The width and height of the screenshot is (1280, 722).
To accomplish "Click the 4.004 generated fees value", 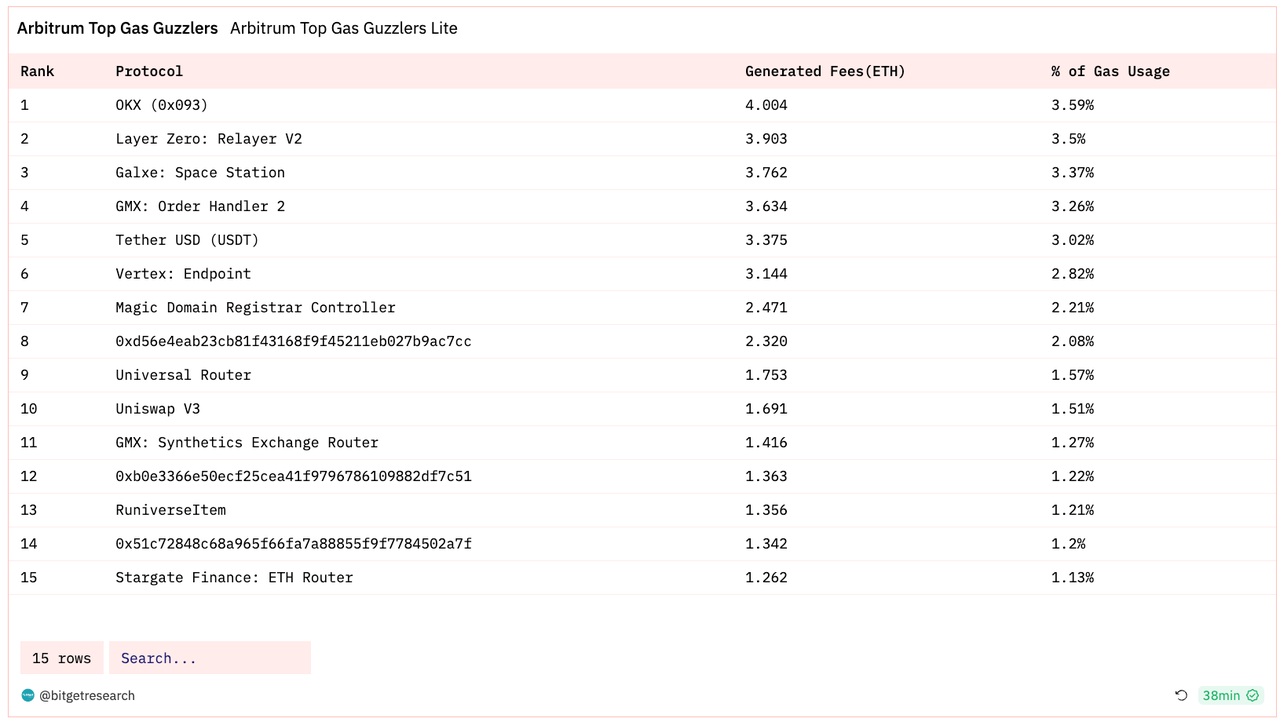I will (x=766, y=105).
